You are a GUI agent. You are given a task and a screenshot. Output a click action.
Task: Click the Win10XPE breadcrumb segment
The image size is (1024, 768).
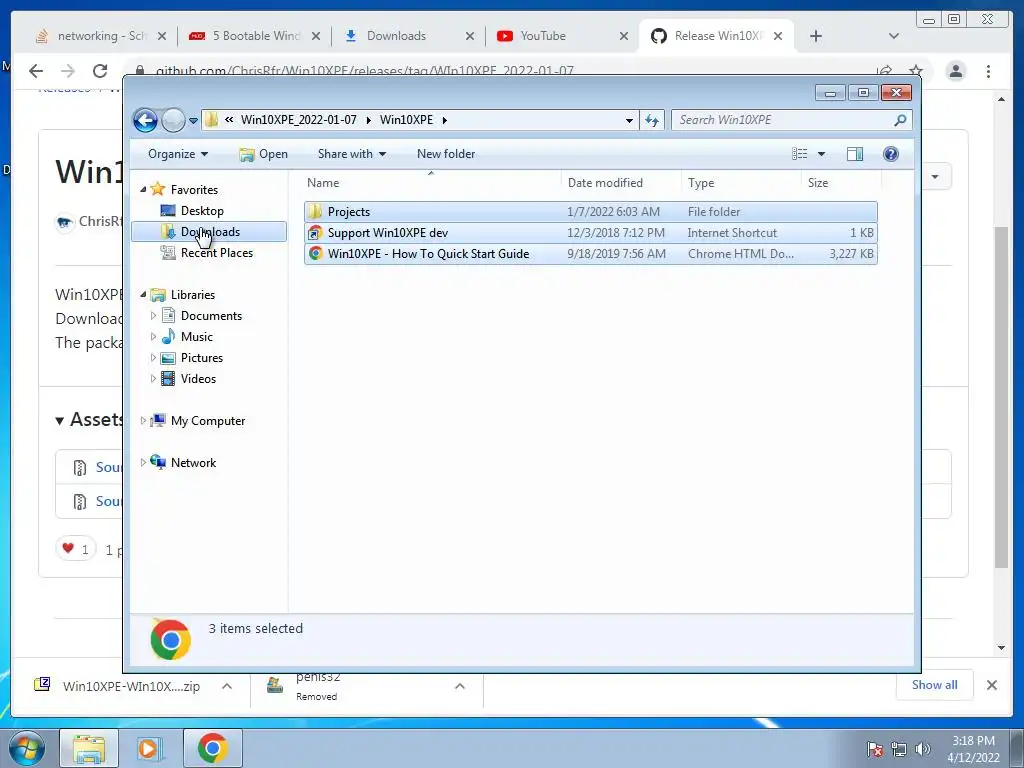pyautogui.click(x=406, y=120)
